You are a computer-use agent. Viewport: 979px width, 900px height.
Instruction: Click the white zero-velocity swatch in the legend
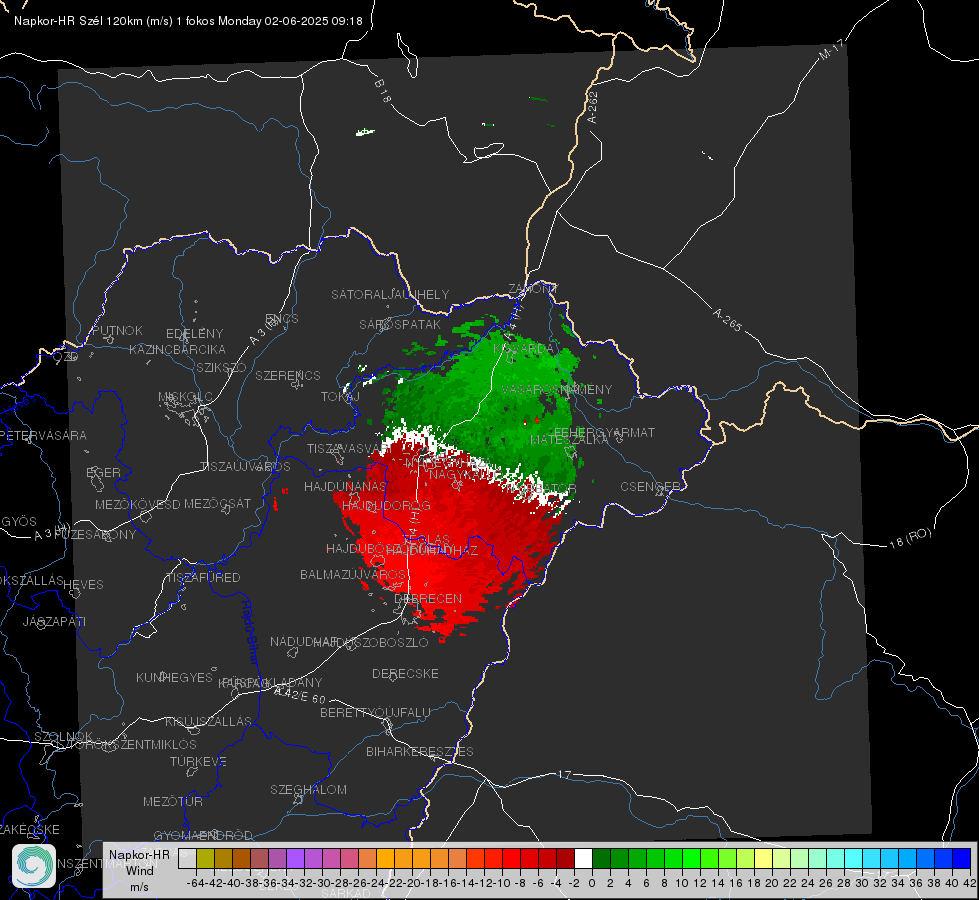pos(583,858)
